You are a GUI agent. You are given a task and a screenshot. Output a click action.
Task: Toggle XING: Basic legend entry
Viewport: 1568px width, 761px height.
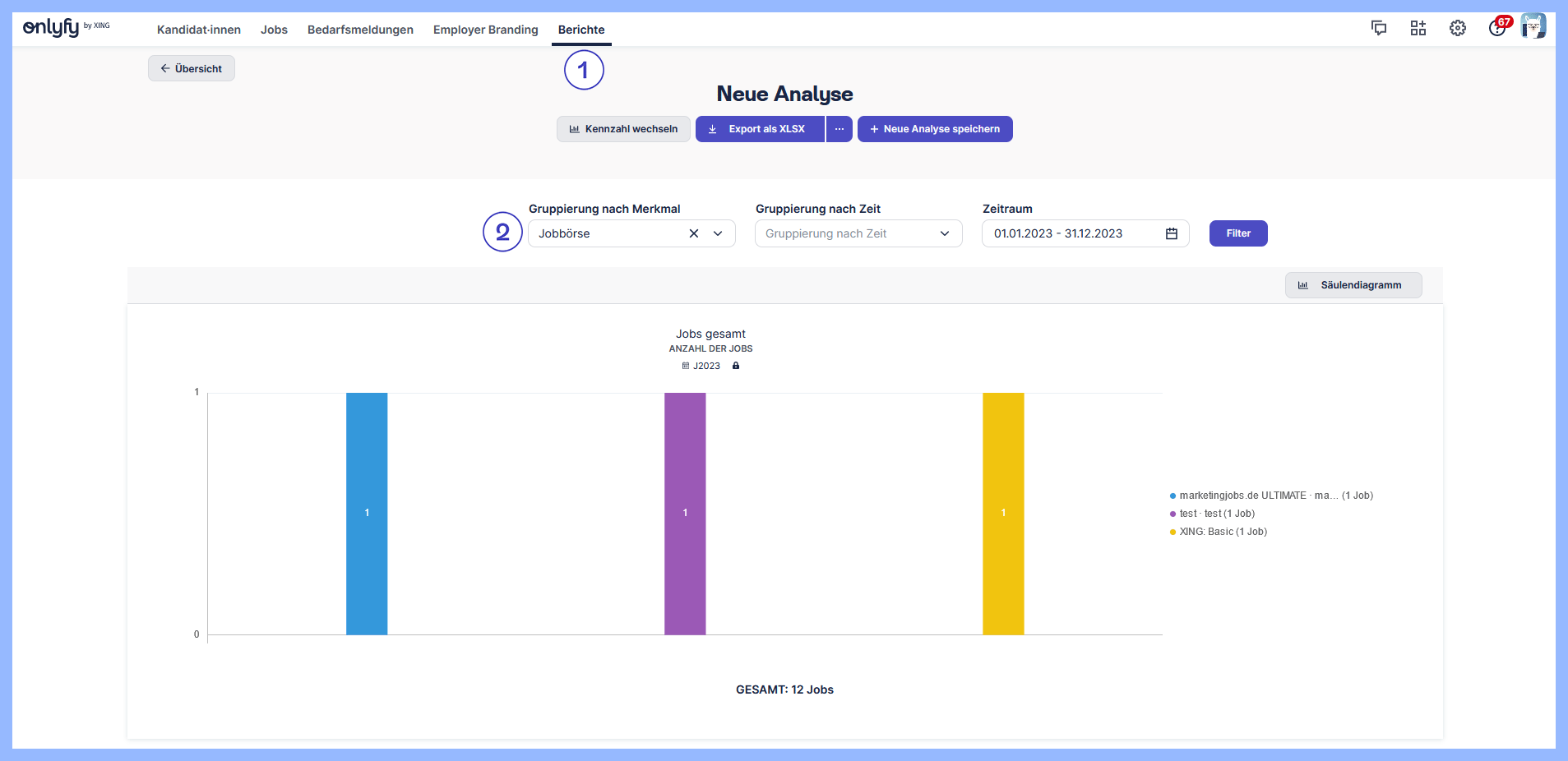[x=1223, y=532]
